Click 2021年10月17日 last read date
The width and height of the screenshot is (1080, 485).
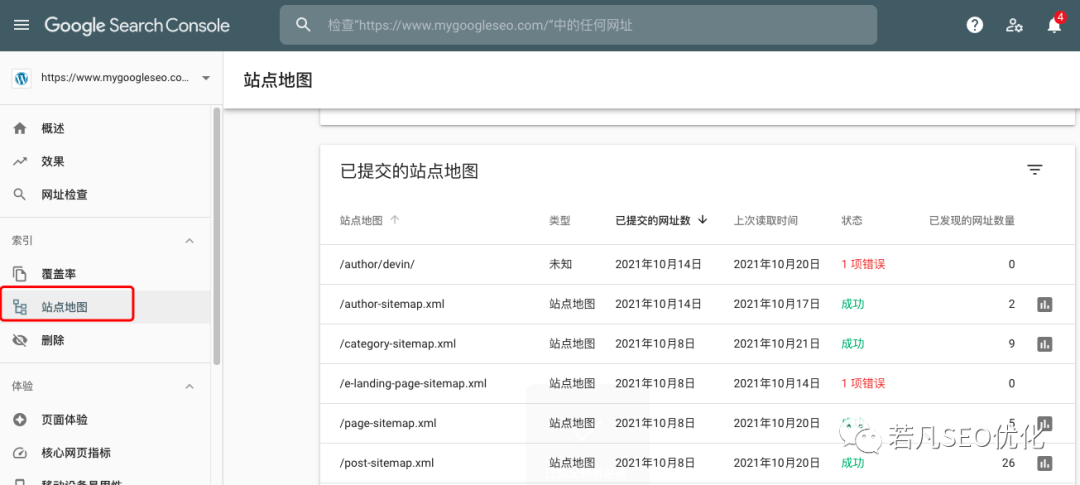coord(777,304)
